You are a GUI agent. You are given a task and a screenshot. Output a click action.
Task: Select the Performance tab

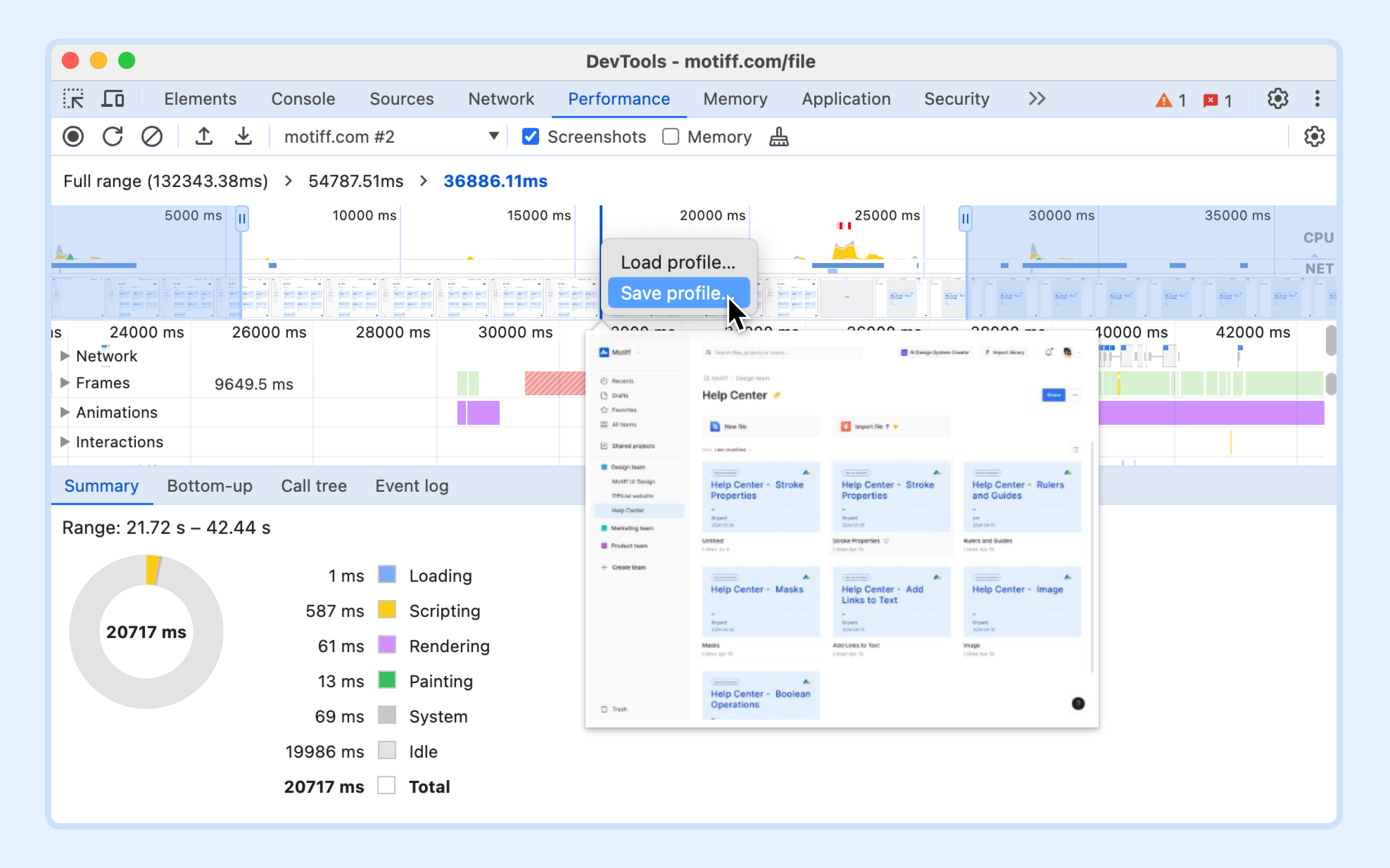pyautogui.click(x=619, y=99)
